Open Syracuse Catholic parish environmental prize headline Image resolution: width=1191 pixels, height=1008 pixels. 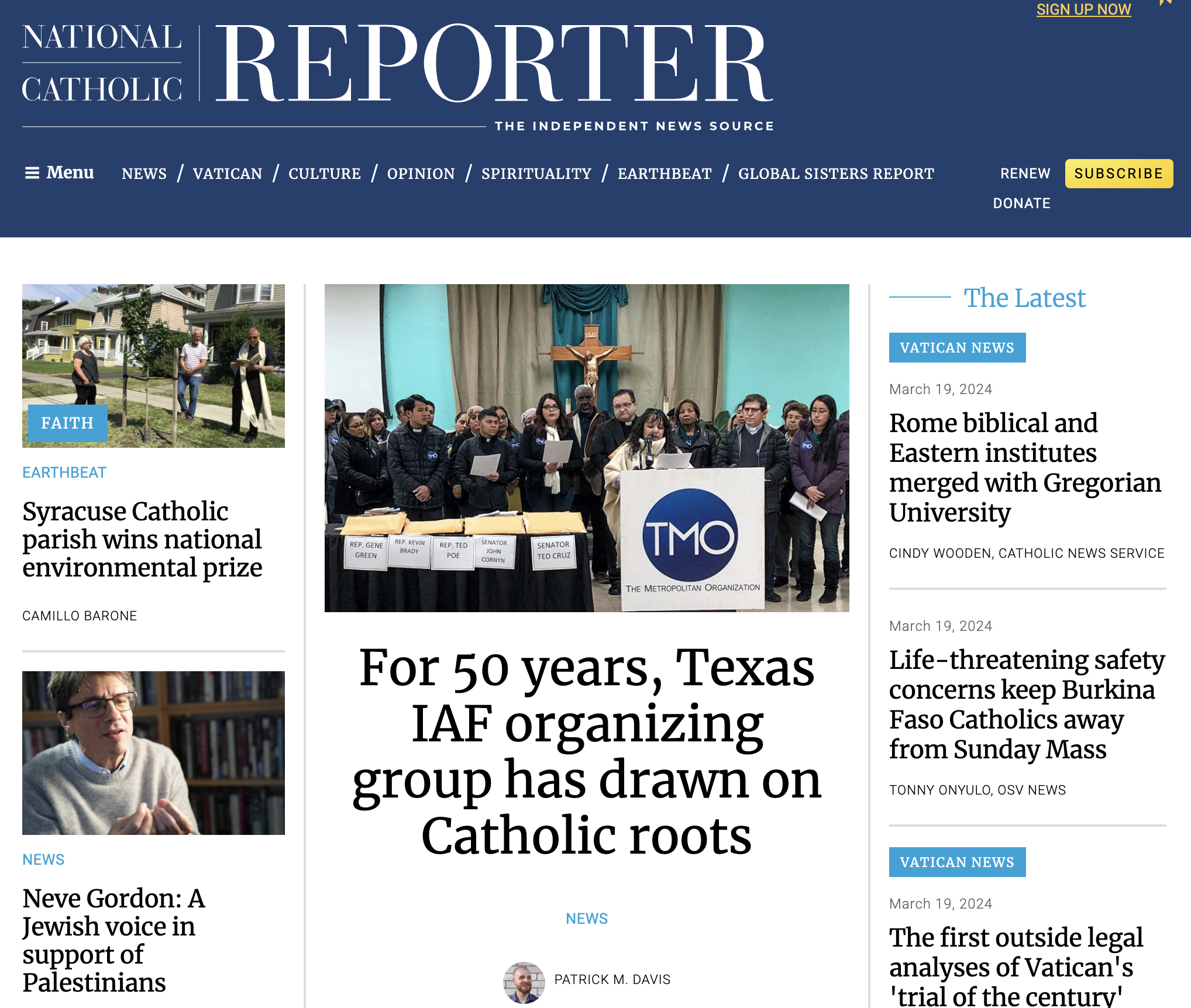[142, 539]
